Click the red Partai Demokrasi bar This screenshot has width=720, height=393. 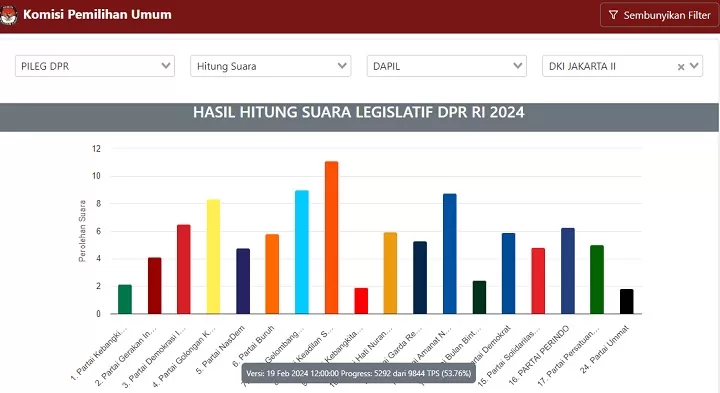coord(184,269)
